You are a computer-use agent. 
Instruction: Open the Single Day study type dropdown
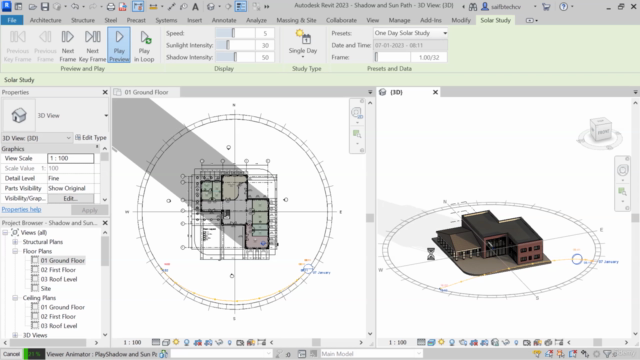coord(303,44)
